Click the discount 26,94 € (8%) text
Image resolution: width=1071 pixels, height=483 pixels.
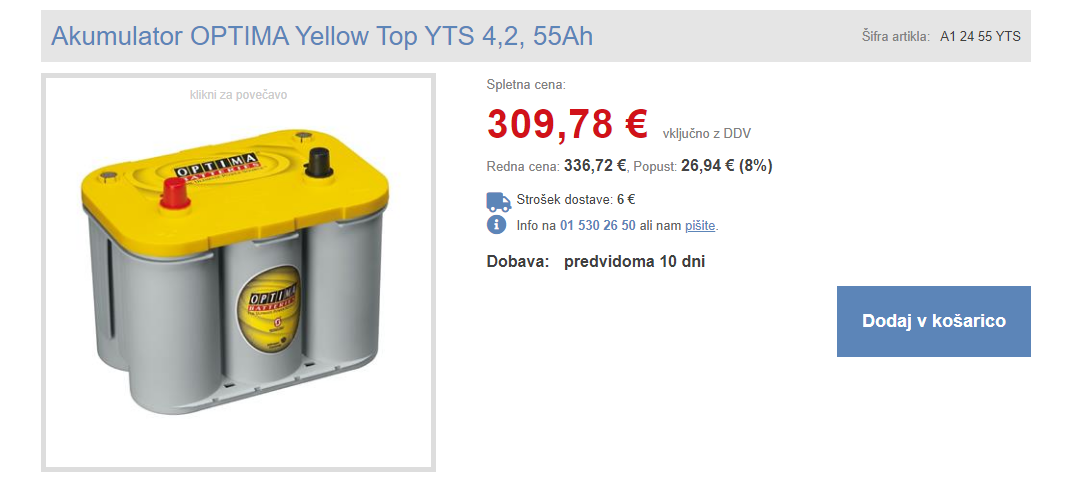(x=727, y=165)
